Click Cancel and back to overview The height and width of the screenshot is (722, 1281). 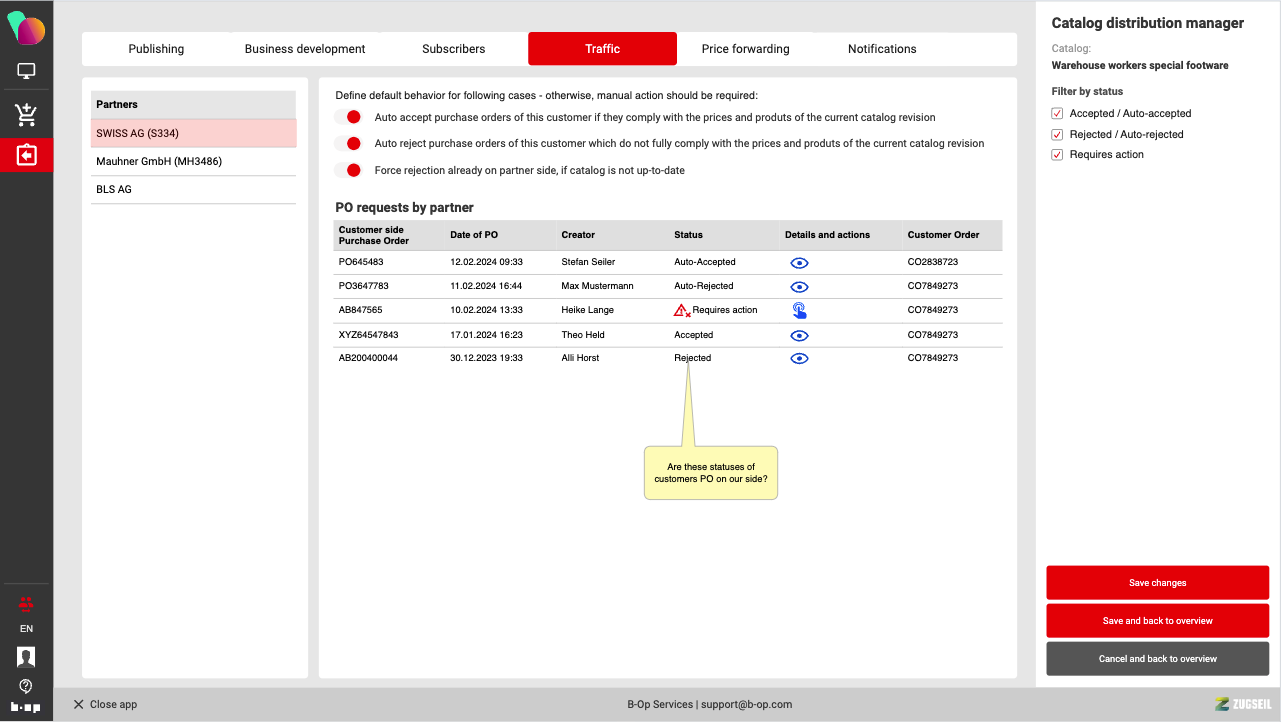(x=1157, y=659)
